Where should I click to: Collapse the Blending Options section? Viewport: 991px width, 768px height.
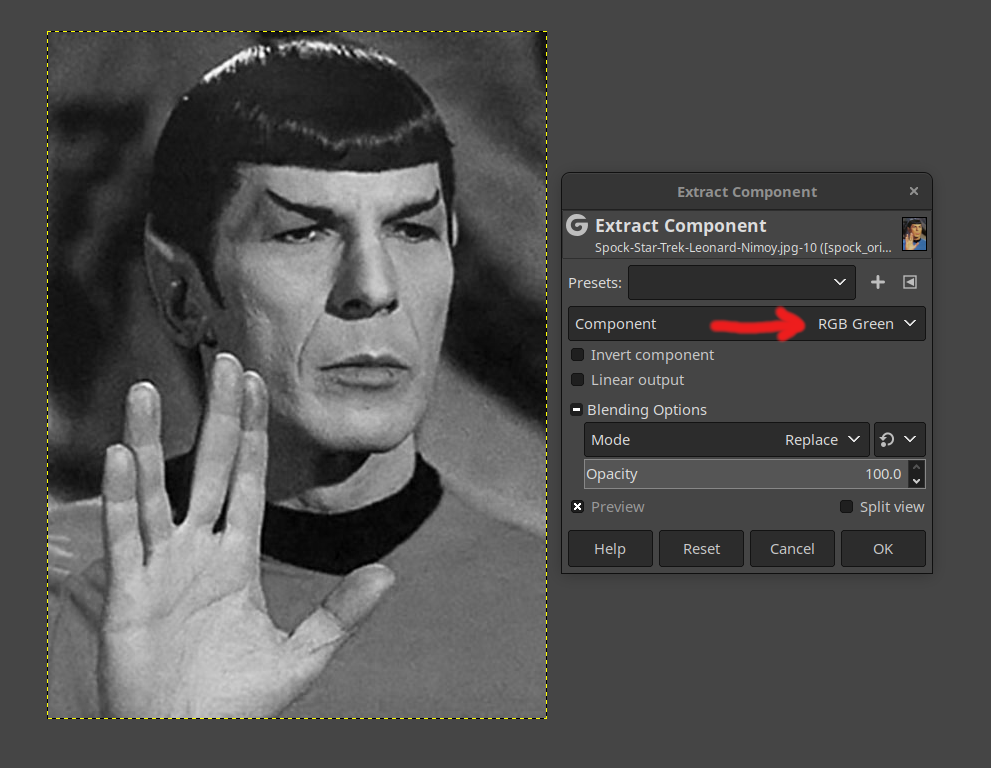click(576, 410)
